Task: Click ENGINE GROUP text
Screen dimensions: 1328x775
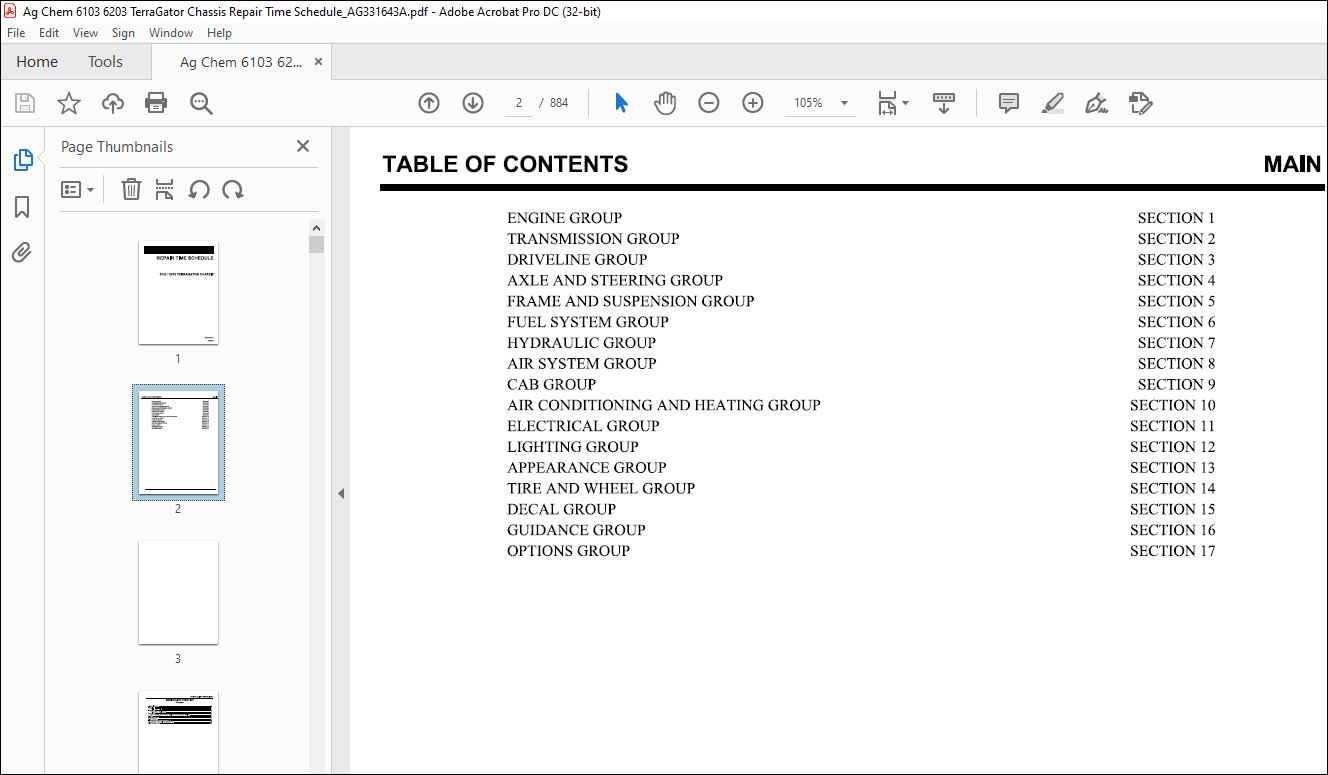Action: (x=564, y=218)
